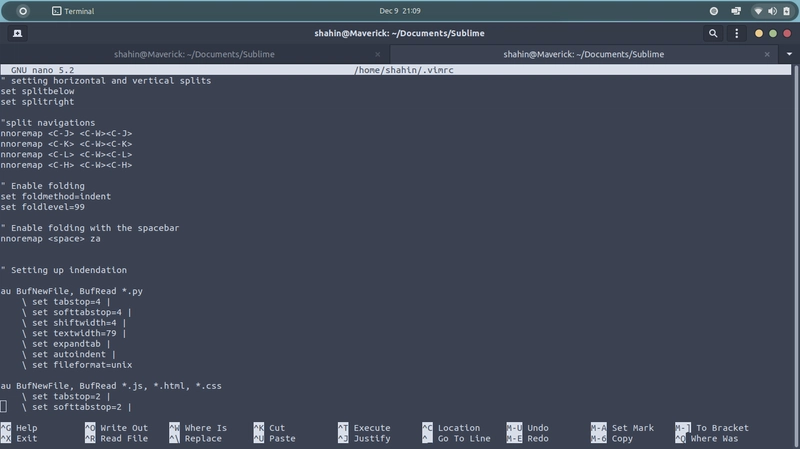800x449 pixels.
Task: Click the display/screens tray icon
Action: point(734,11)
